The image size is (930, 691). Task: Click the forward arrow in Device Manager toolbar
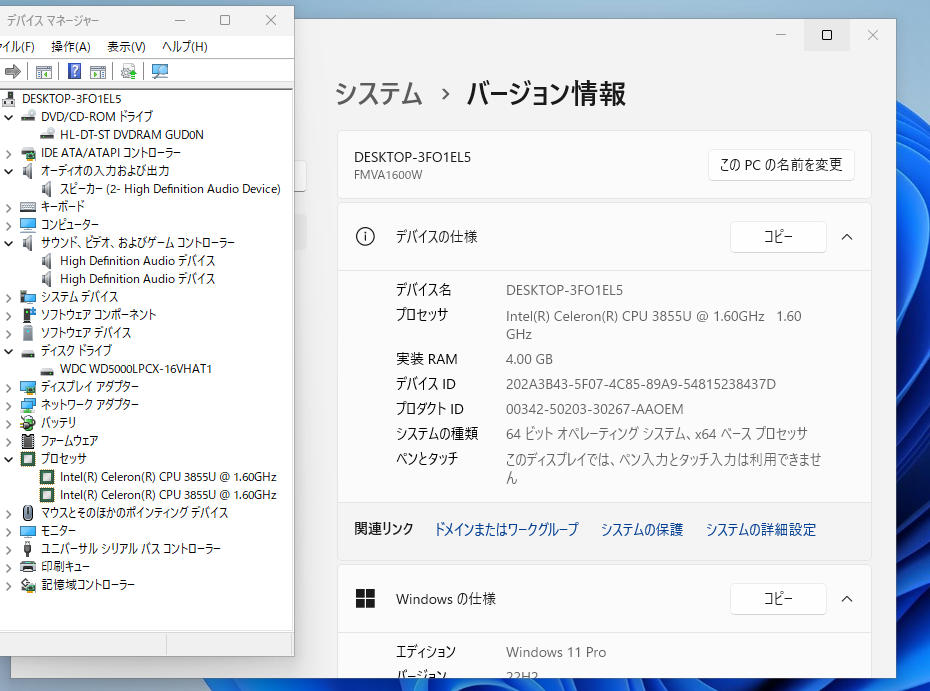(12, 72)
